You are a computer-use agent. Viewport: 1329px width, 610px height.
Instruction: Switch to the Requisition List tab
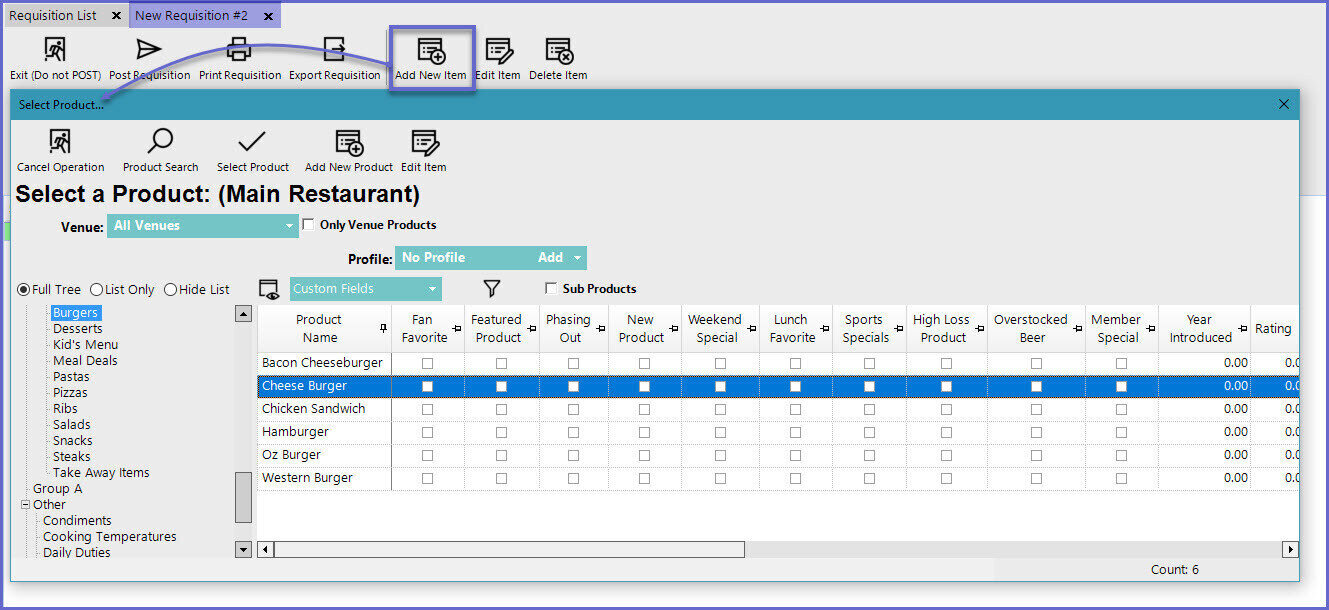(53, 16)
